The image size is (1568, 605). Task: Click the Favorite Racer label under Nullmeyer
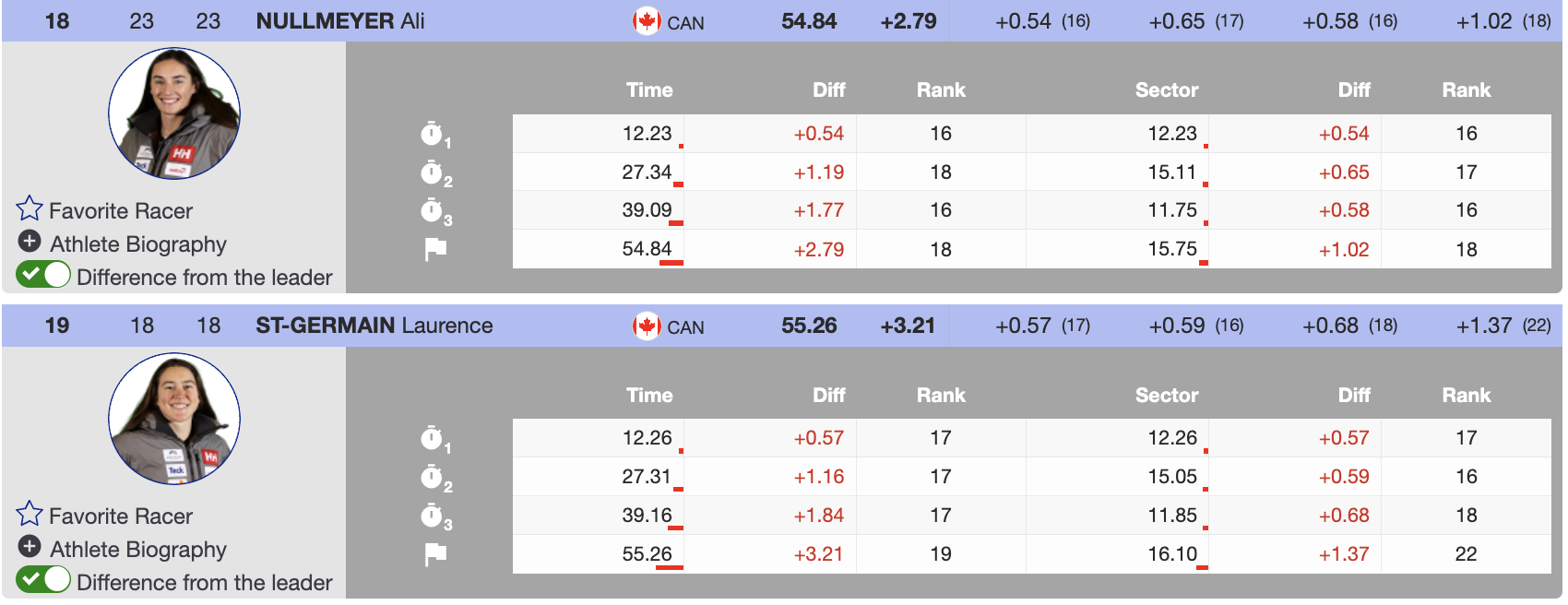(121, 211)
